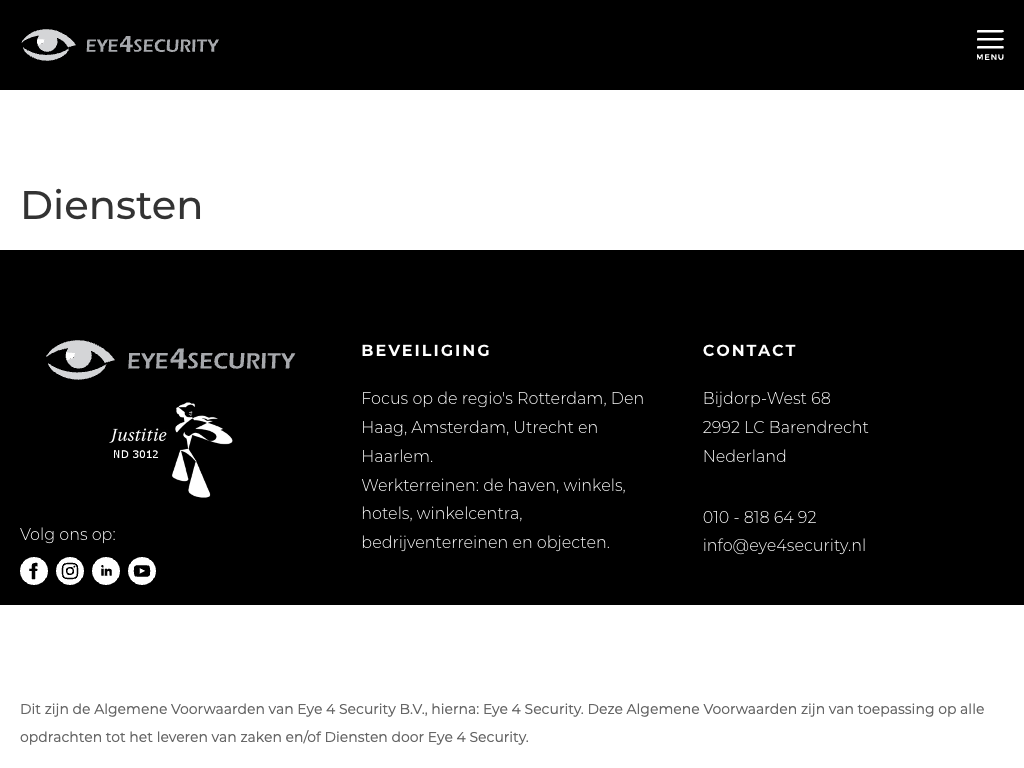Open the YouTube channel icon
This screenshot has width=1024, height=768.
(142, 571)
